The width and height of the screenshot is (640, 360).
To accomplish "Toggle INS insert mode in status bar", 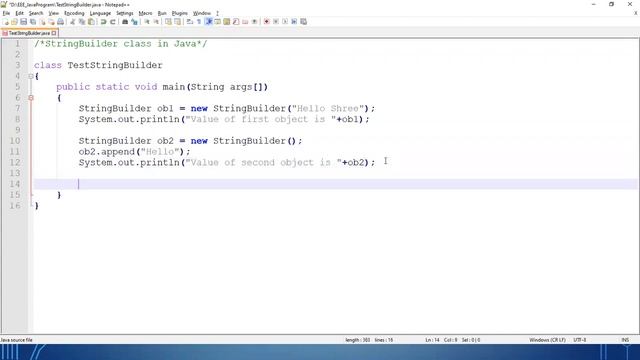I will point(625,340).
